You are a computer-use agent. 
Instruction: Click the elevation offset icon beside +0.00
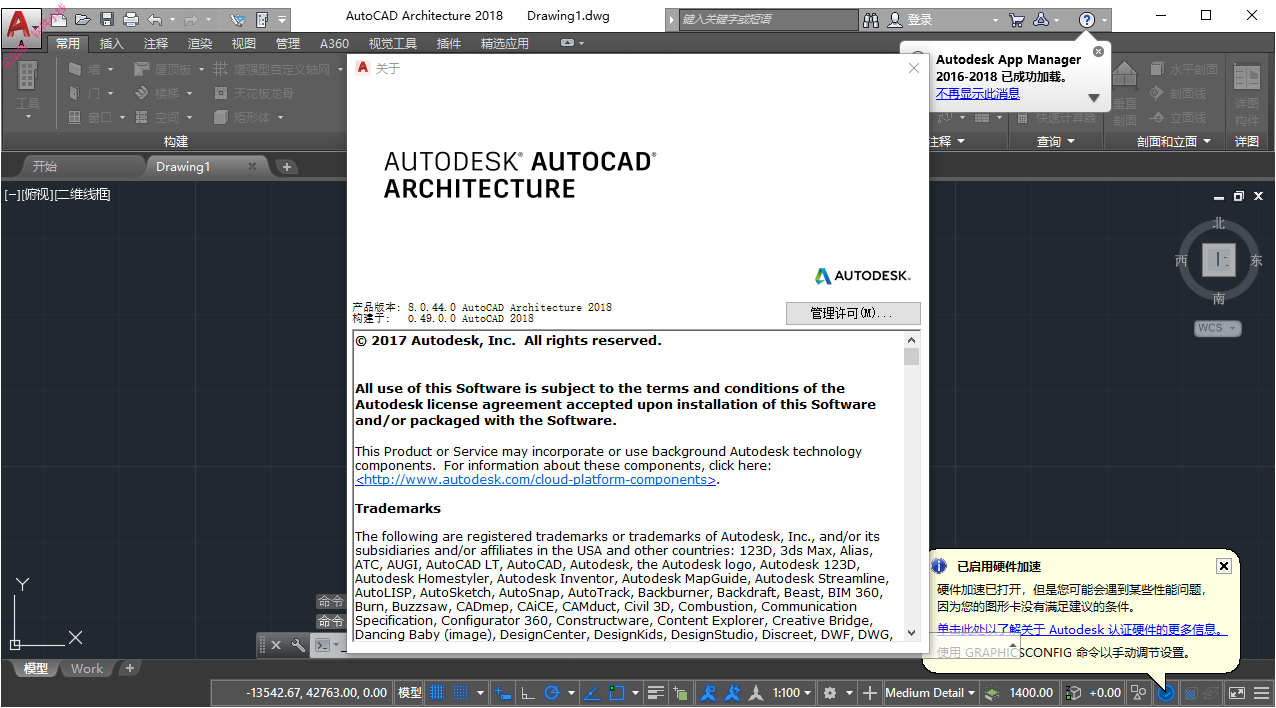[1074, 692]
